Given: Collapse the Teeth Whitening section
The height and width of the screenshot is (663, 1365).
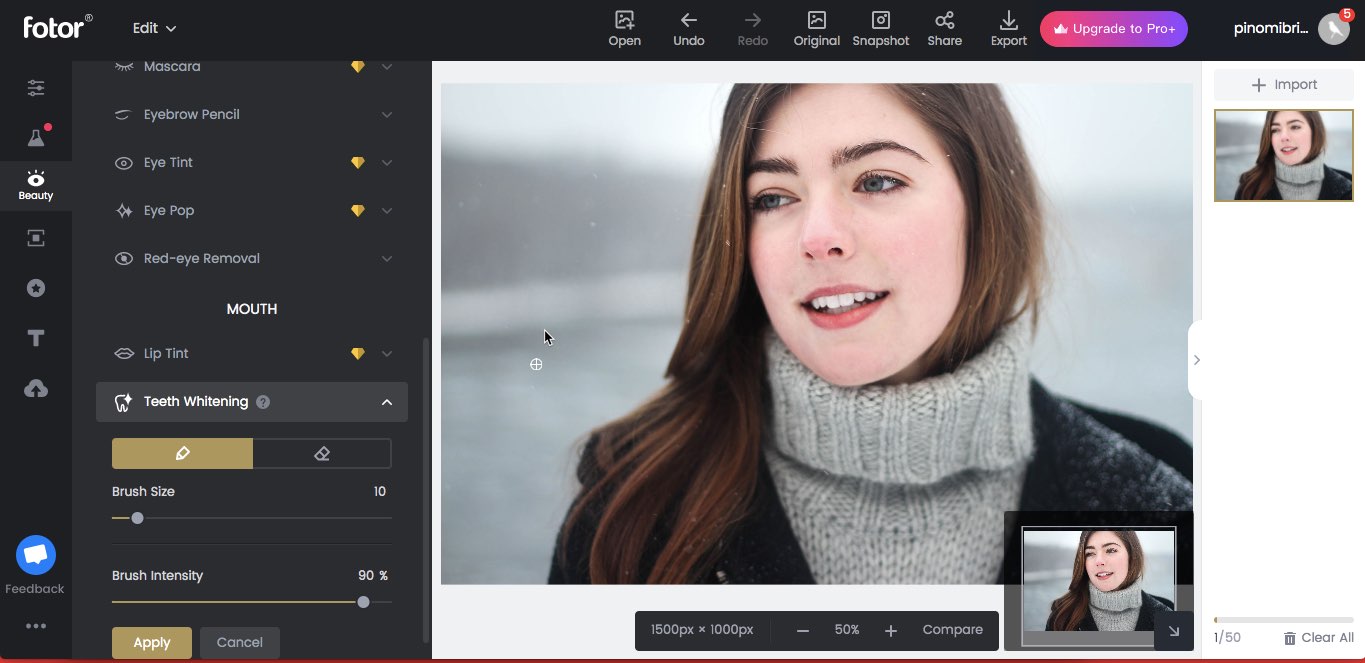Looking at the screenshot, I should [386, 402].
